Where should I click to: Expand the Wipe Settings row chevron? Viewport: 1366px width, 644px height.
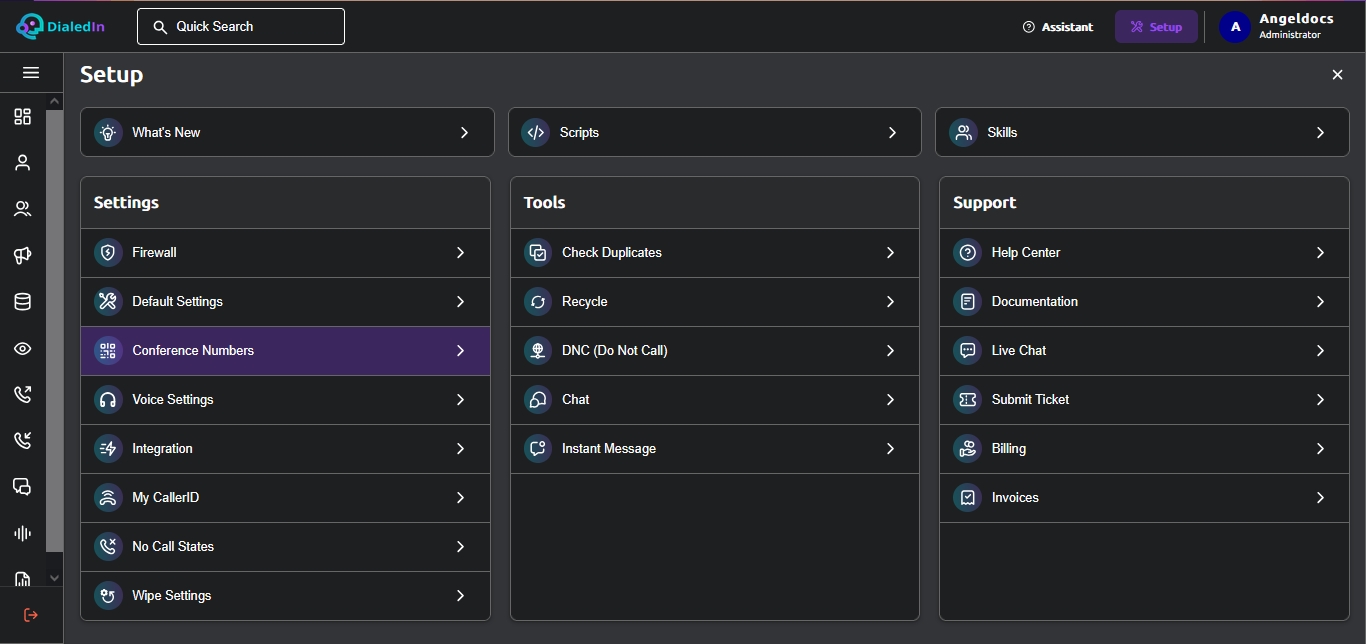click(460, 596)
